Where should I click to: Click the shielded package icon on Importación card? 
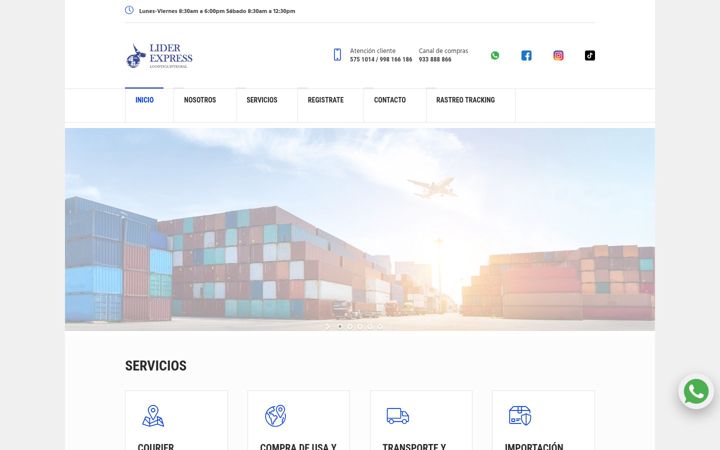(x=520, y=416)
